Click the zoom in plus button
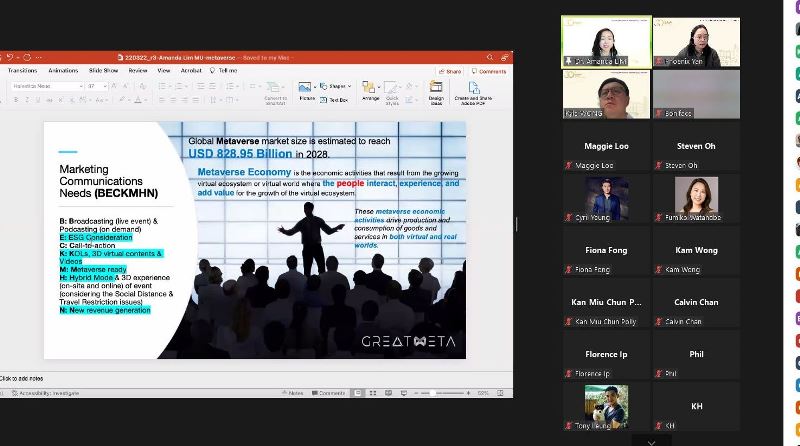Screen dimensions: 800x446 pyautogui.click(x=468, y=393)
